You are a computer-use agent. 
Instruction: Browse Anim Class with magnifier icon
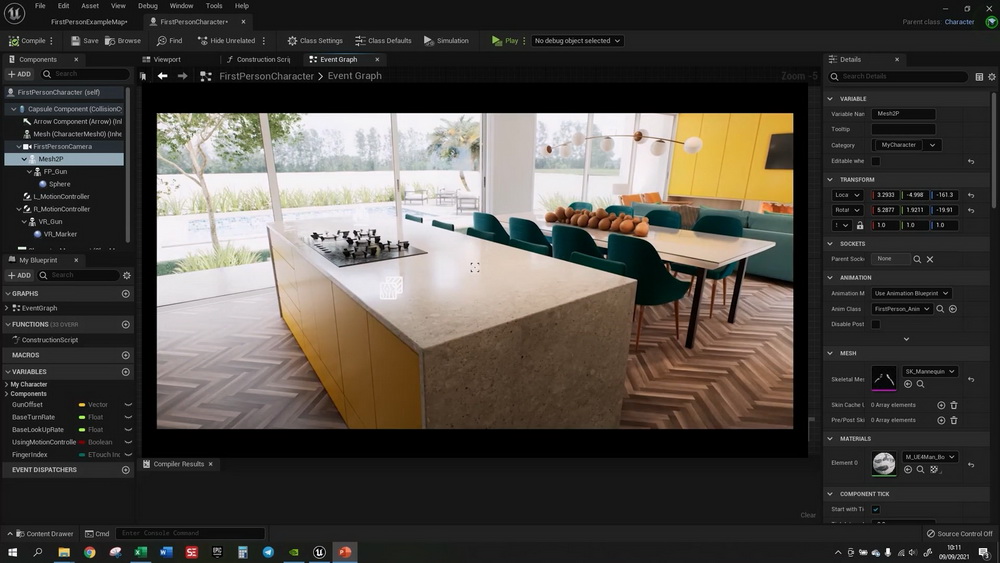[x=940, y=309]
